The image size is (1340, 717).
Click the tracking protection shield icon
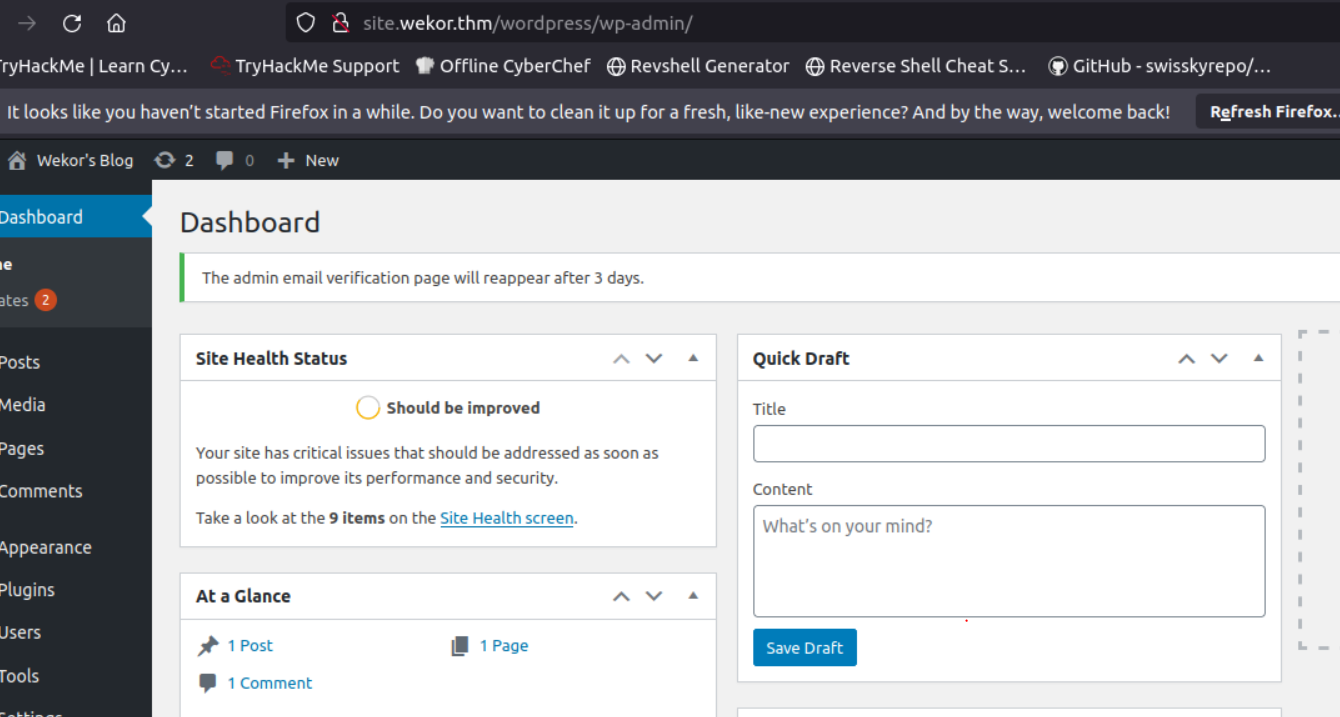pos(306,23)
